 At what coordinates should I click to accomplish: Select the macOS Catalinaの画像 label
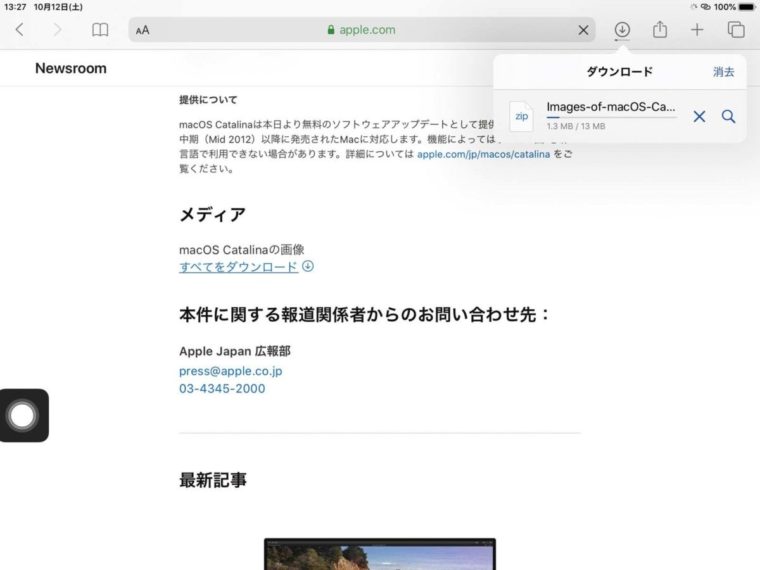tap(242, 250)
